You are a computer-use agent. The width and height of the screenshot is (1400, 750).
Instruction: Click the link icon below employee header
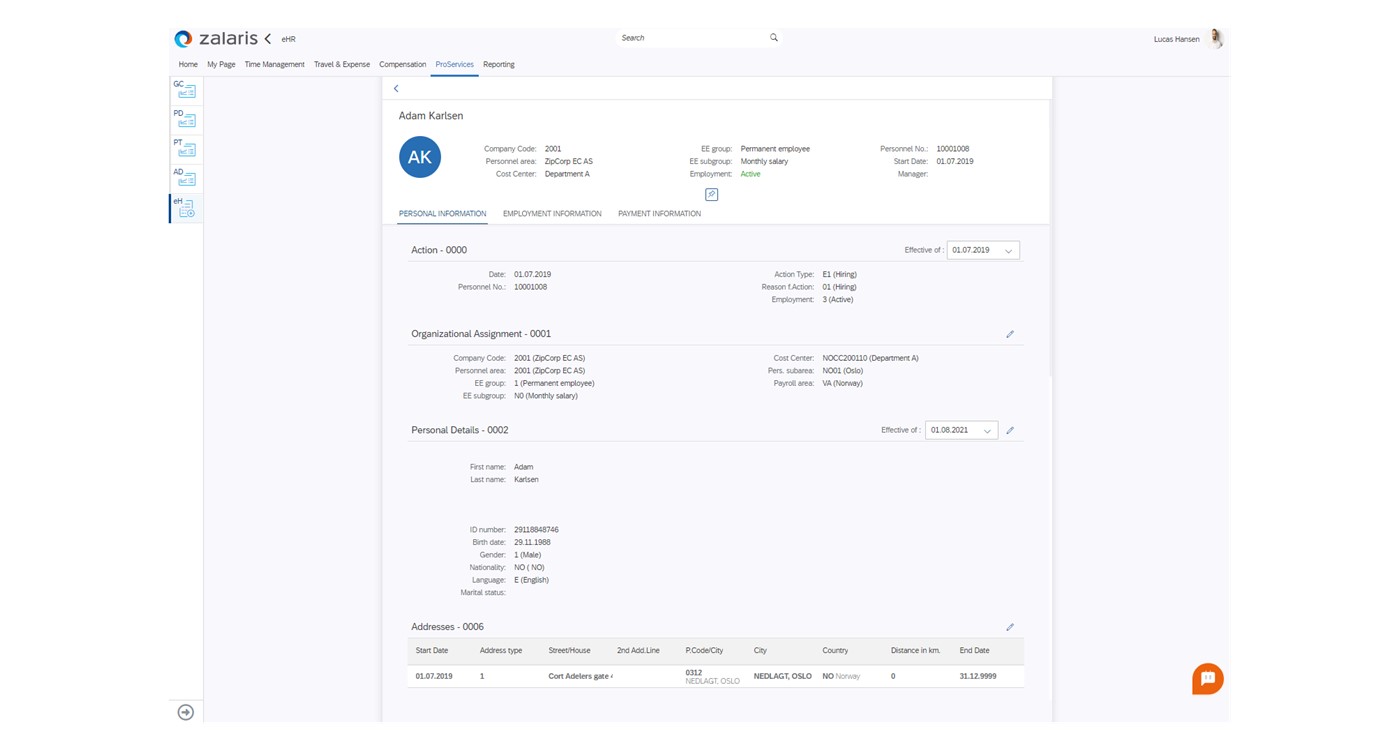tap(711, 194)
